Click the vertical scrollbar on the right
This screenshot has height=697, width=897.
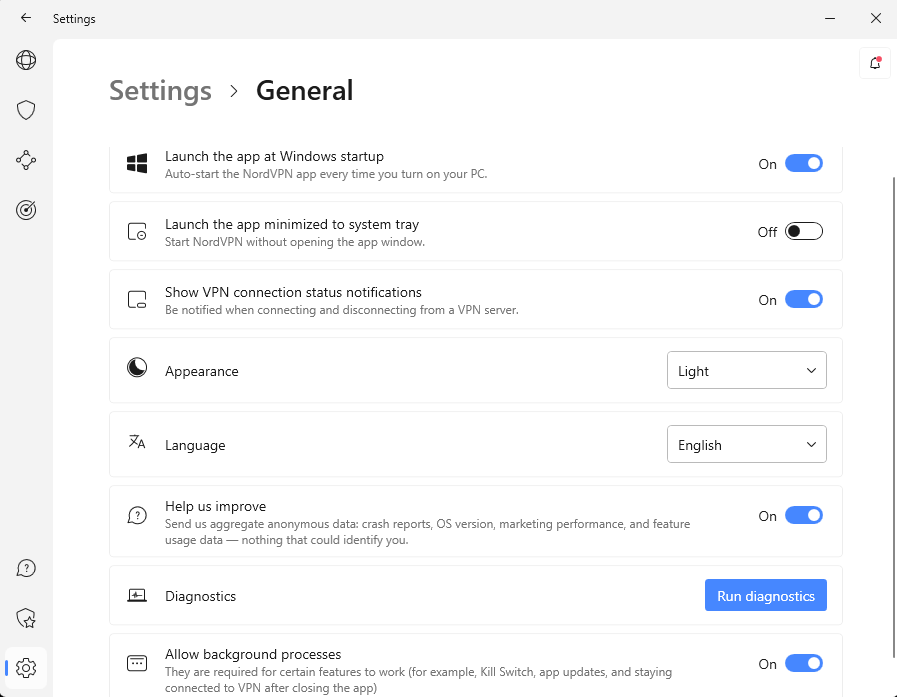point(892,400)
